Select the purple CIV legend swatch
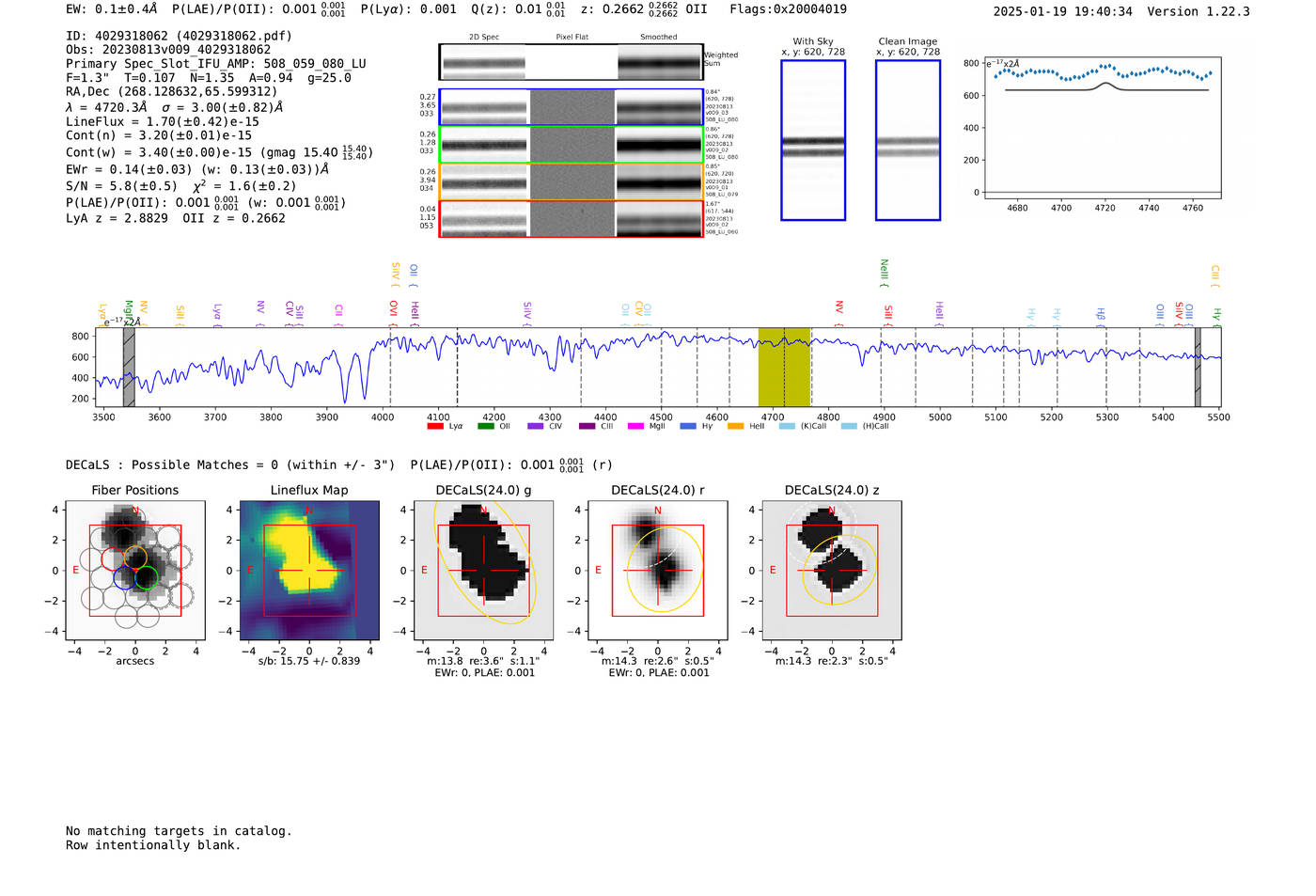The height and width of the screenshot is (896, 1316). pos(536,426)
